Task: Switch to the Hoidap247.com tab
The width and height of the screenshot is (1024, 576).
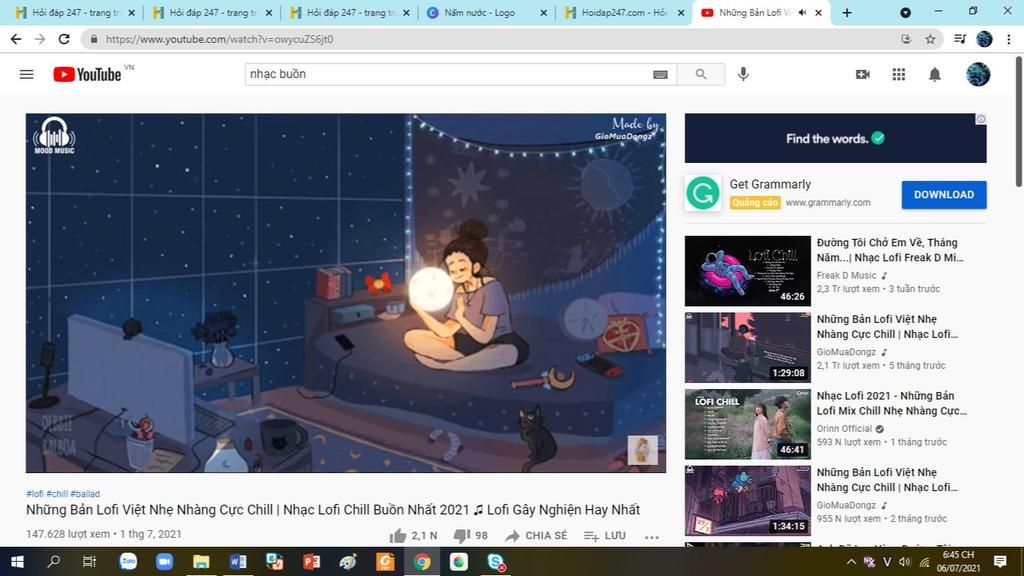Action: [x=625, y=12]
